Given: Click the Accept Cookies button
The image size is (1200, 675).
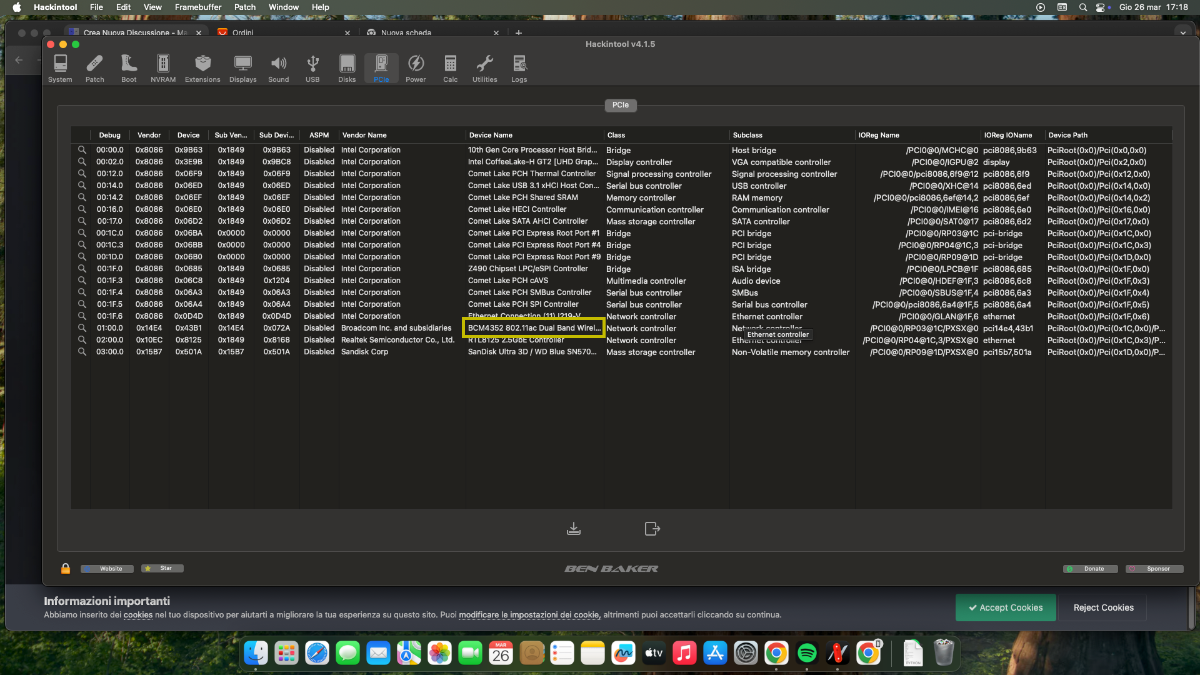Looking at the screenshot, I should (x=1005, y=607).
